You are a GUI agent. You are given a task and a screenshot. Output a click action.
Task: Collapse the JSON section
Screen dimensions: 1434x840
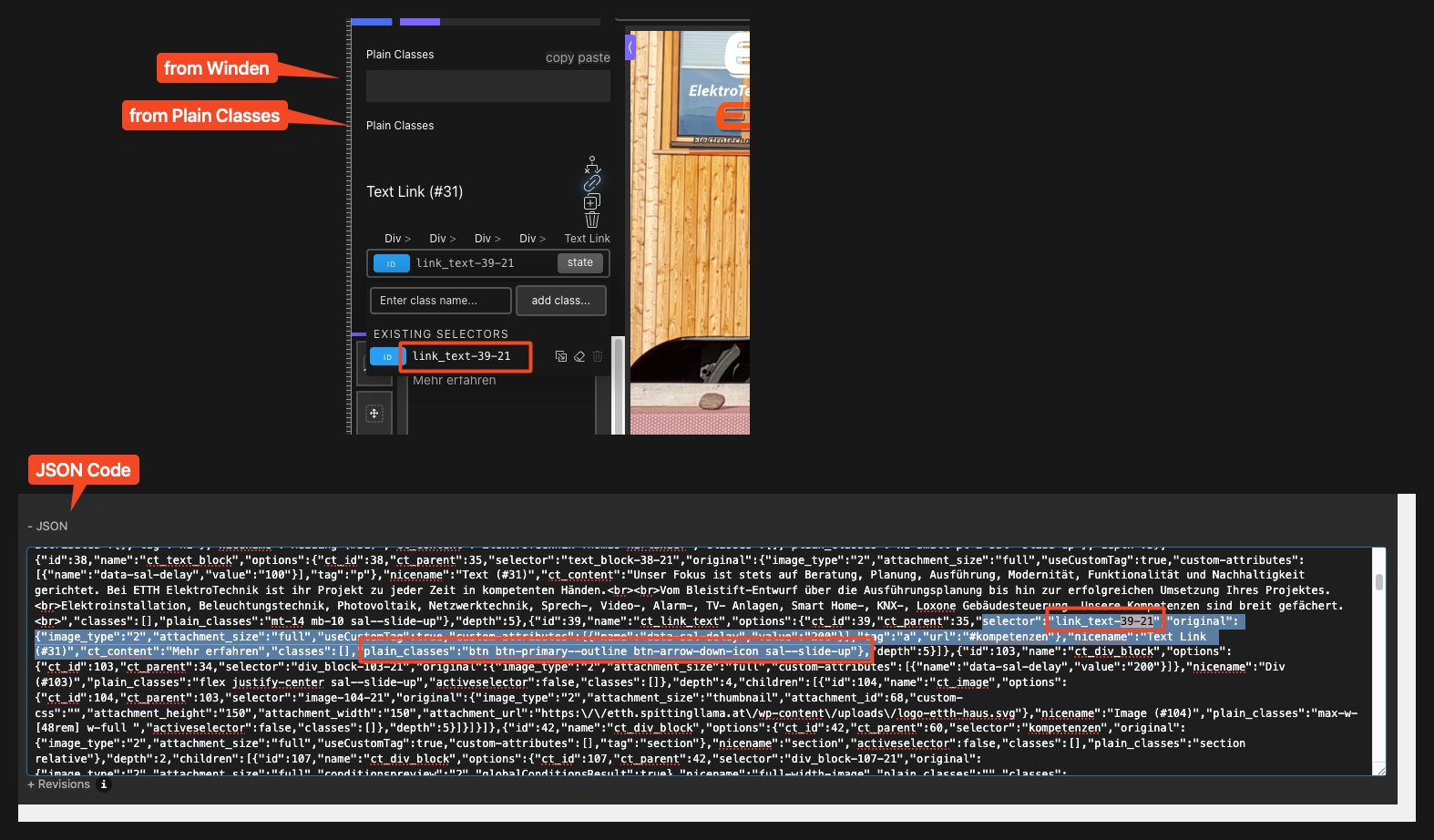47,527
